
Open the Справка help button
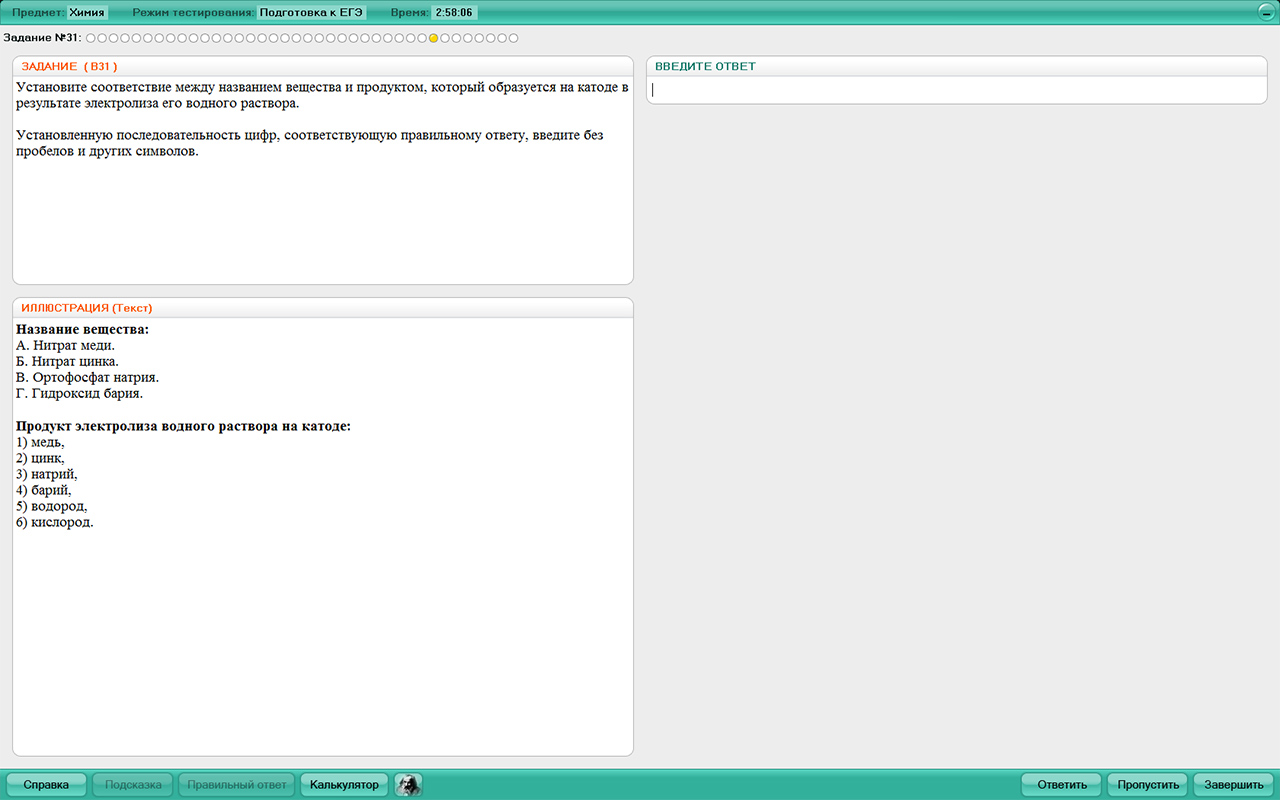click(x=47, y=785)
